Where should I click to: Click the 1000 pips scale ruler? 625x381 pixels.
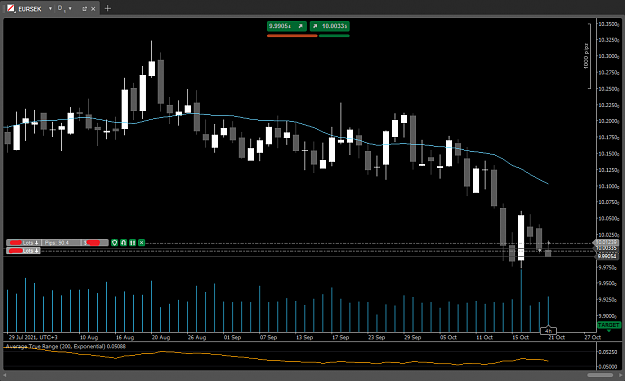click(588, 56)
